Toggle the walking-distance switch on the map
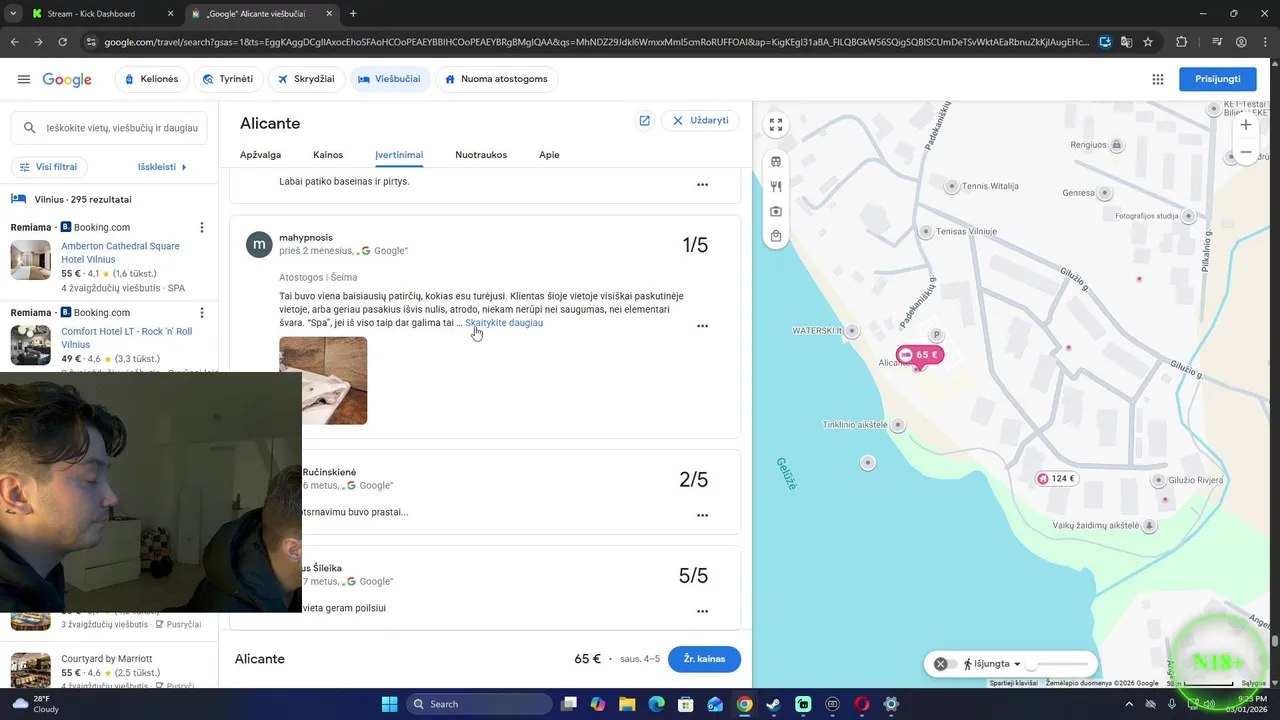The image size is (1280, 720). coord(946,664)
